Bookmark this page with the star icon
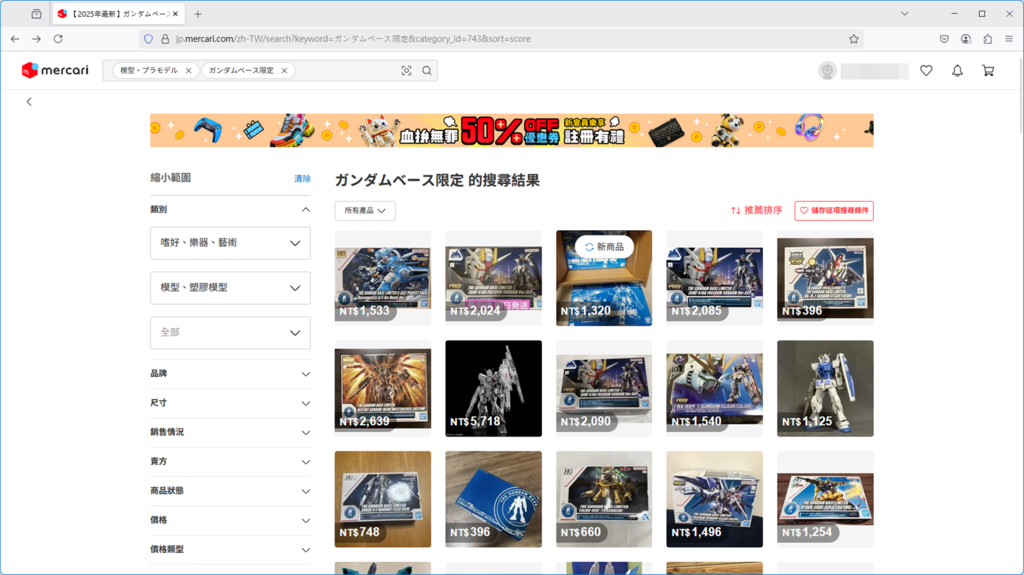The image size is (1024, 575). 854,39
